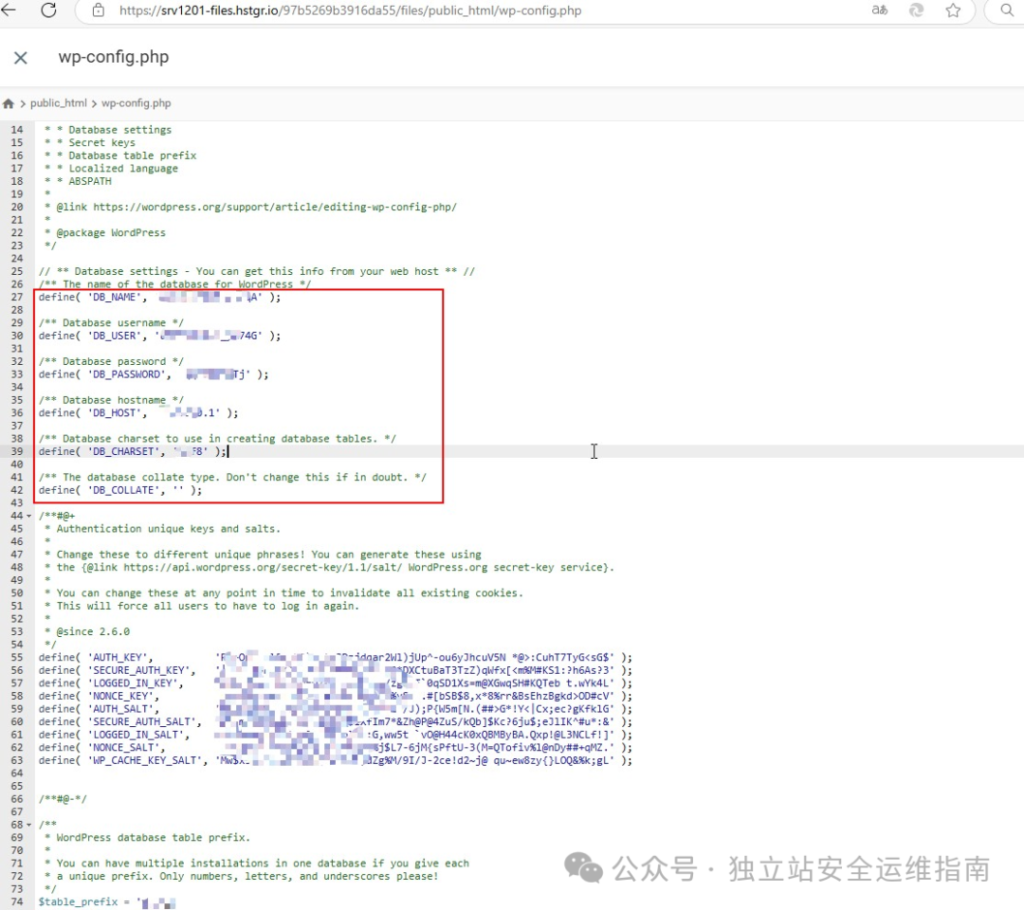
Task: Click the SECURE_AUTH_KEY define line
Action: (335, 670)
